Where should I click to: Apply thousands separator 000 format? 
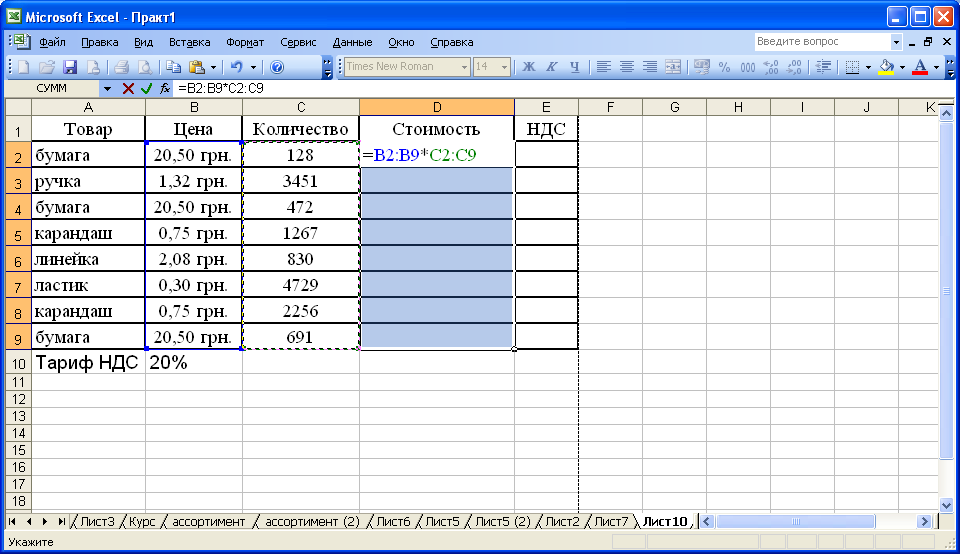(748, 67)
